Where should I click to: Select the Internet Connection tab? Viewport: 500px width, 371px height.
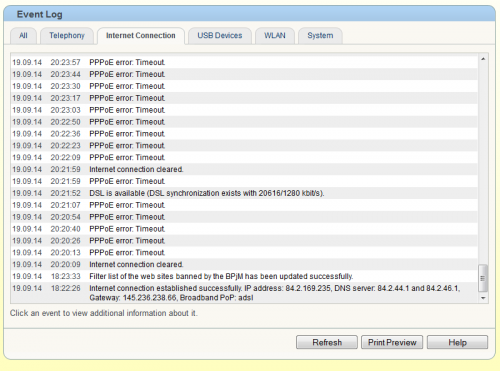(x=141, y=36)
